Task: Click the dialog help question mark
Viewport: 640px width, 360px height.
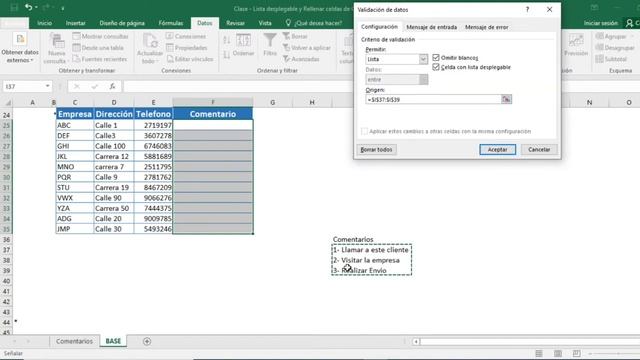Action: (x=527, y=9)
